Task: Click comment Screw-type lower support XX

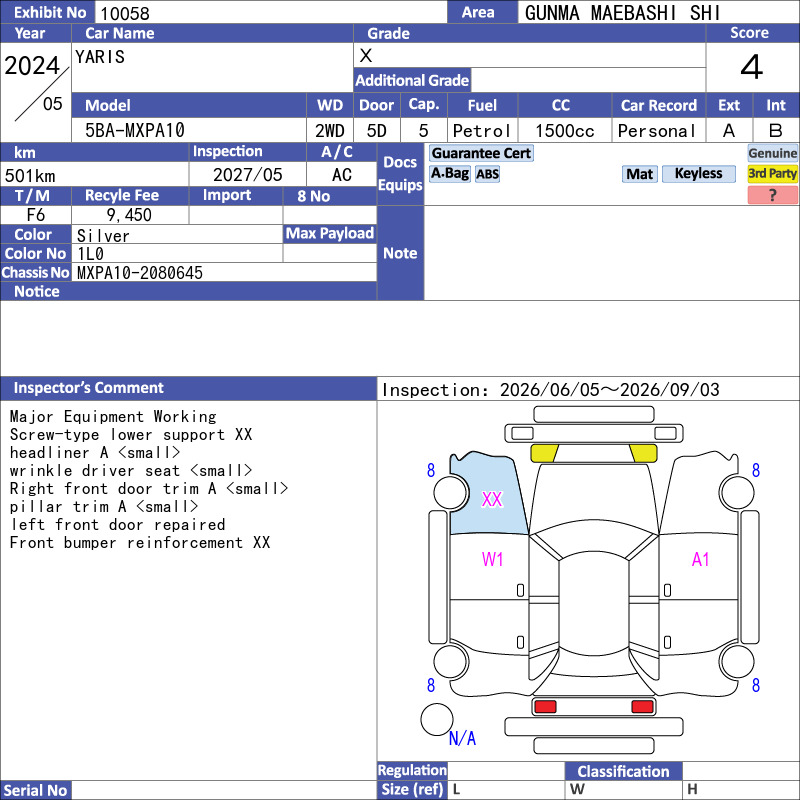Action: click(x=131, y=435)
